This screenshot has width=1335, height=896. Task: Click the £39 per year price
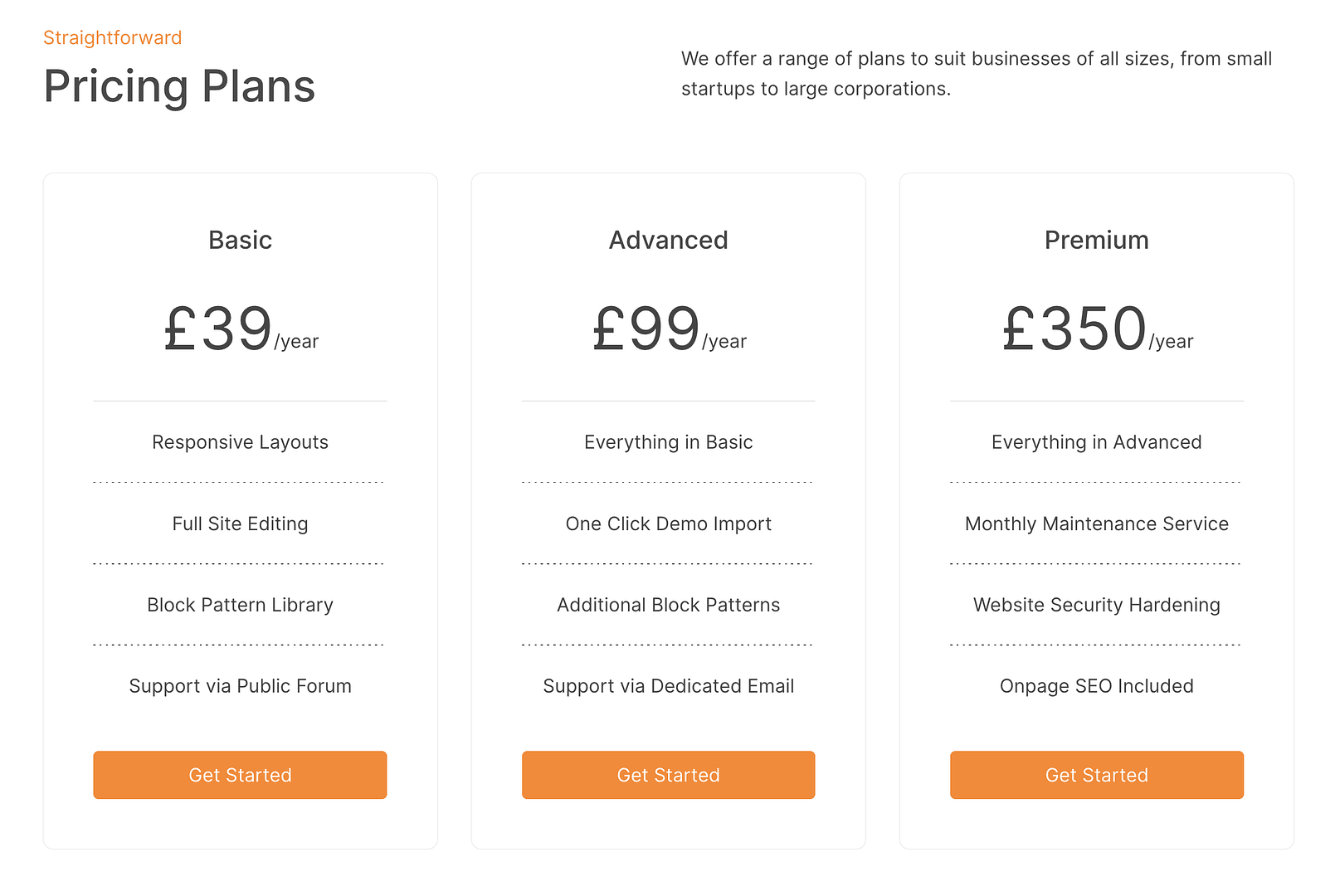241,329
